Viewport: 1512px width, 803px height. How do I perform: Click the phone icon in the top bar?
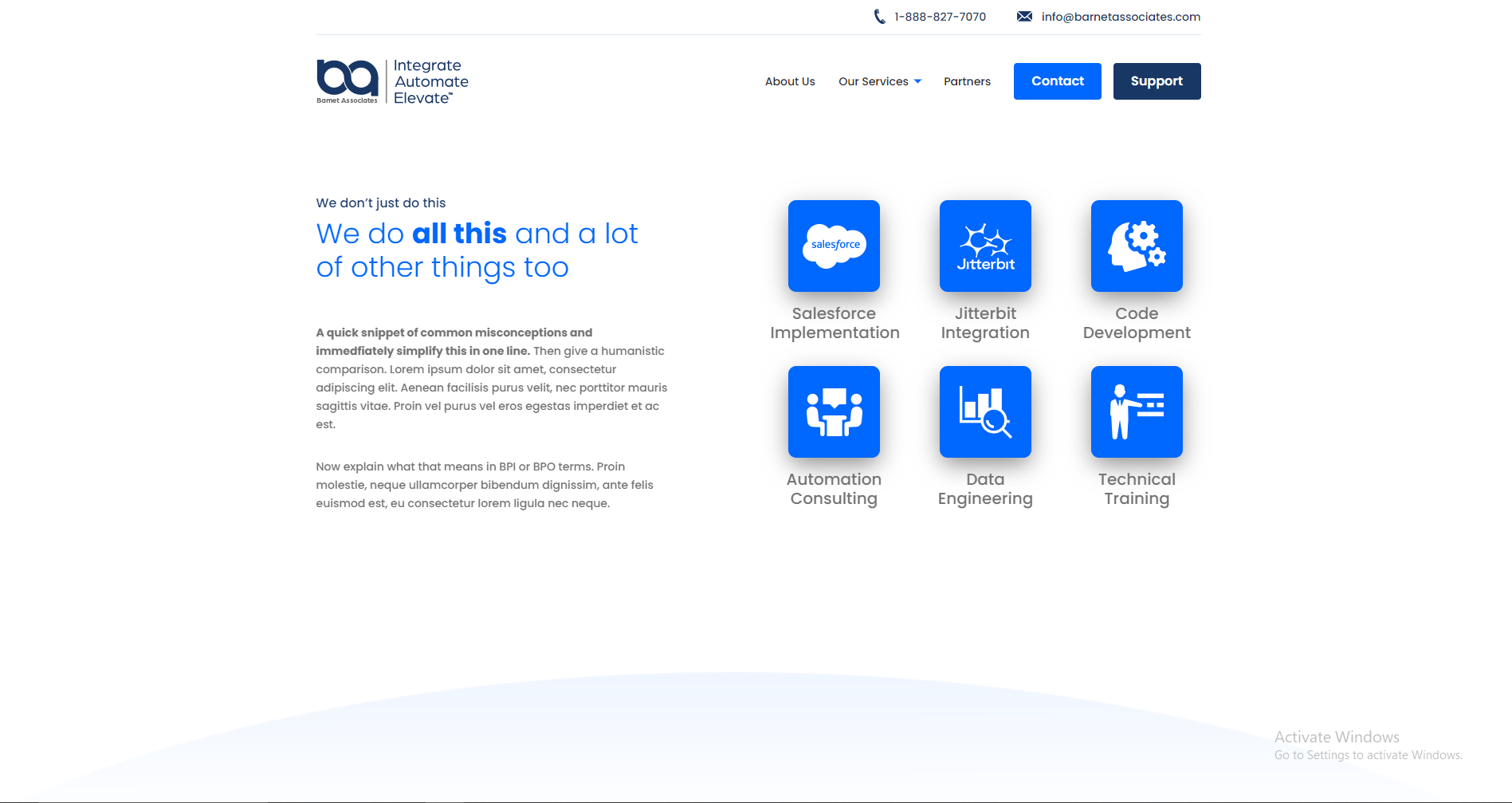click(879, 17)
